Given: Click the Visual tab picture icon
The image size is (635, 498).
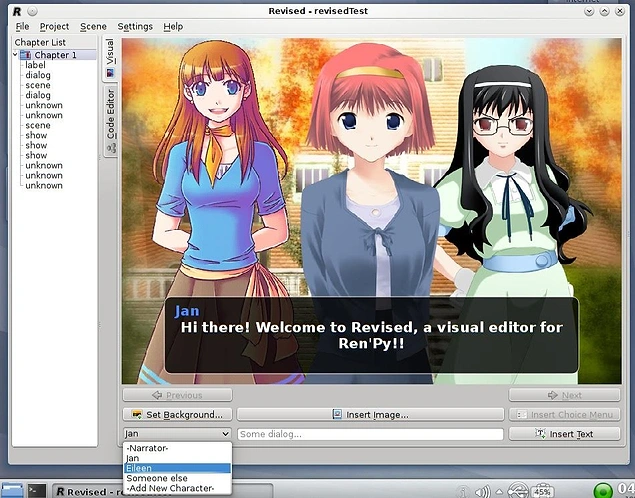Looking at the screenshot, I should point(110,73).
